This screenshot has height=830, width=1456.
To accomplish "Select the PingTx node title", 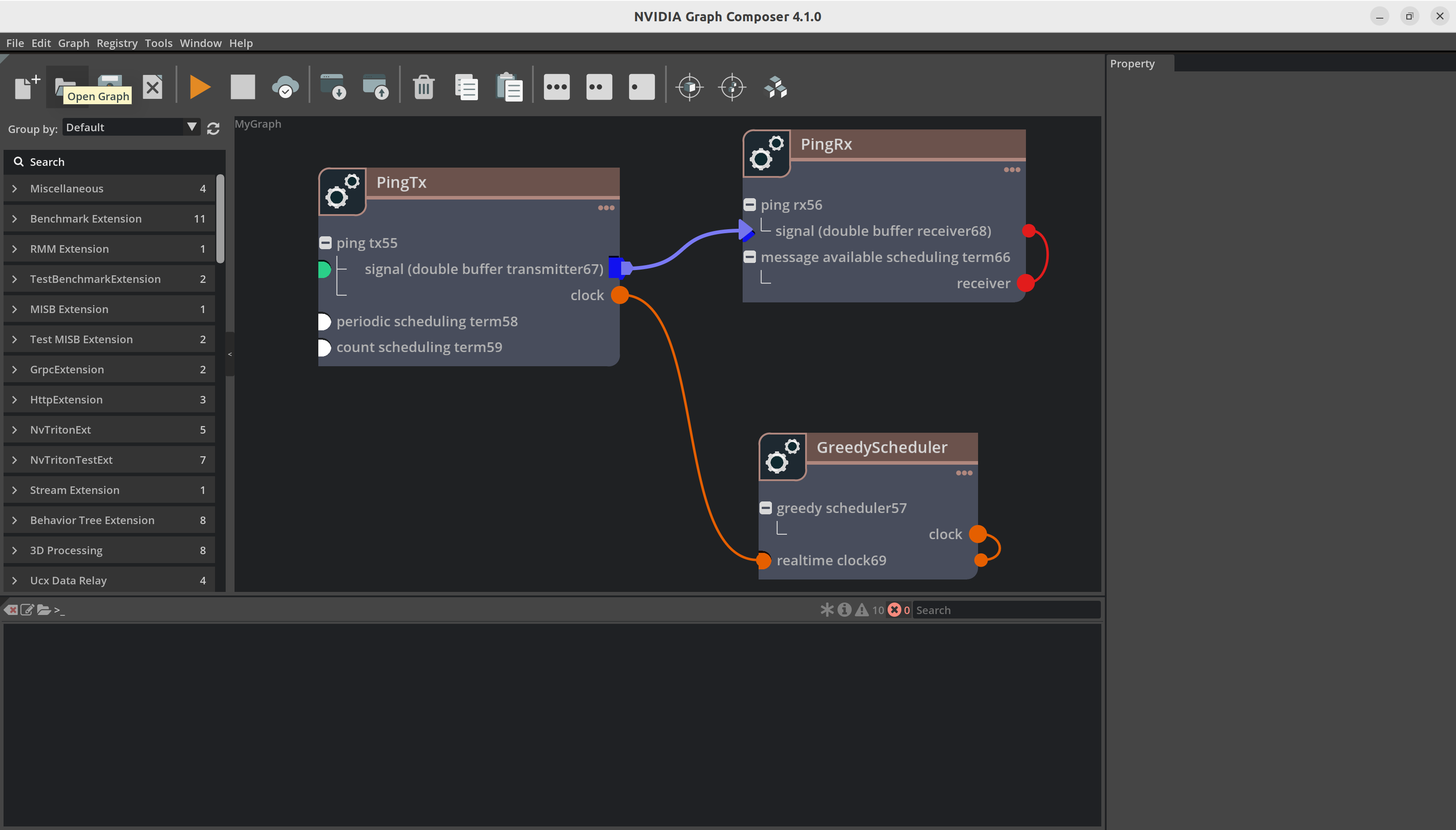I will pyautogui.click(x=401, y=182).
